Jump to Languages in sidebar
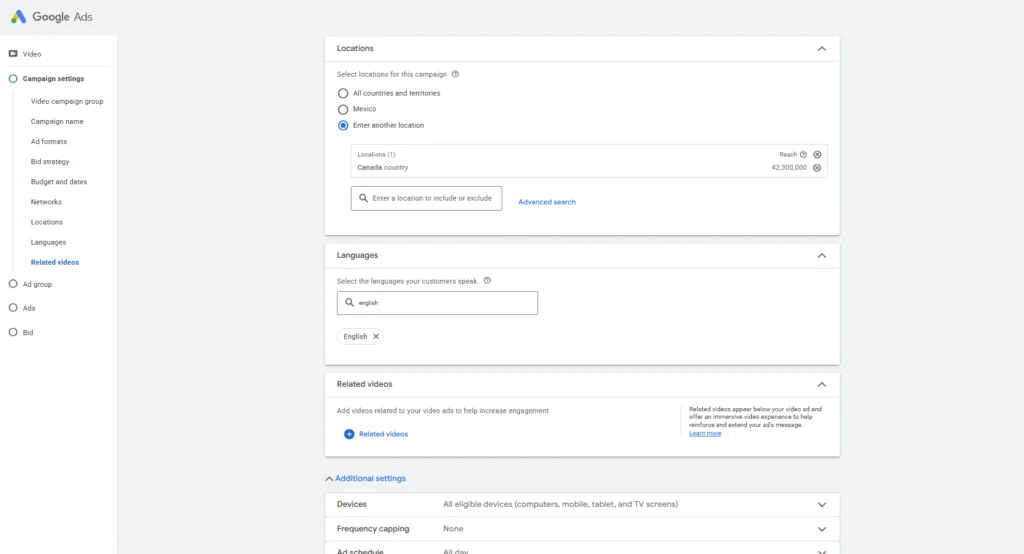1024x554 pixels. 48,242
